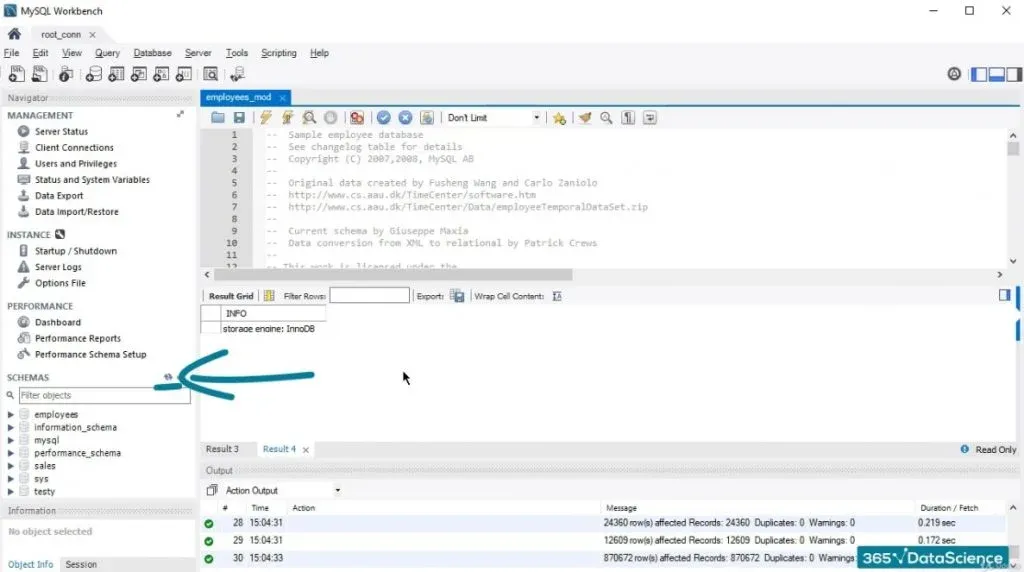Screen dimensions: 1024x572
Task: Toggle the bottom output panel visibility
Action: [x=996, y=74]
